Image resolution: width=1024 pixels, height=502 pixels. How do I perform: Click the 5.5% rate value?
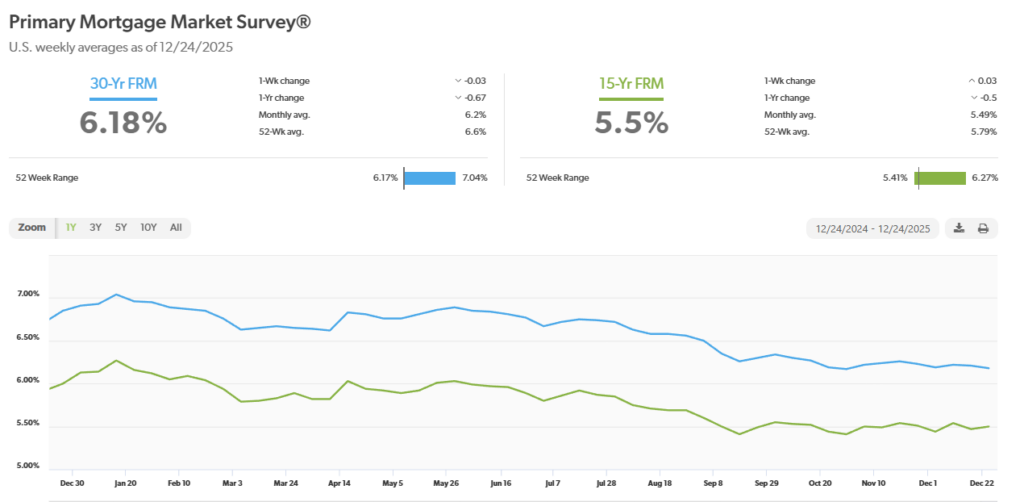[633, 122]
